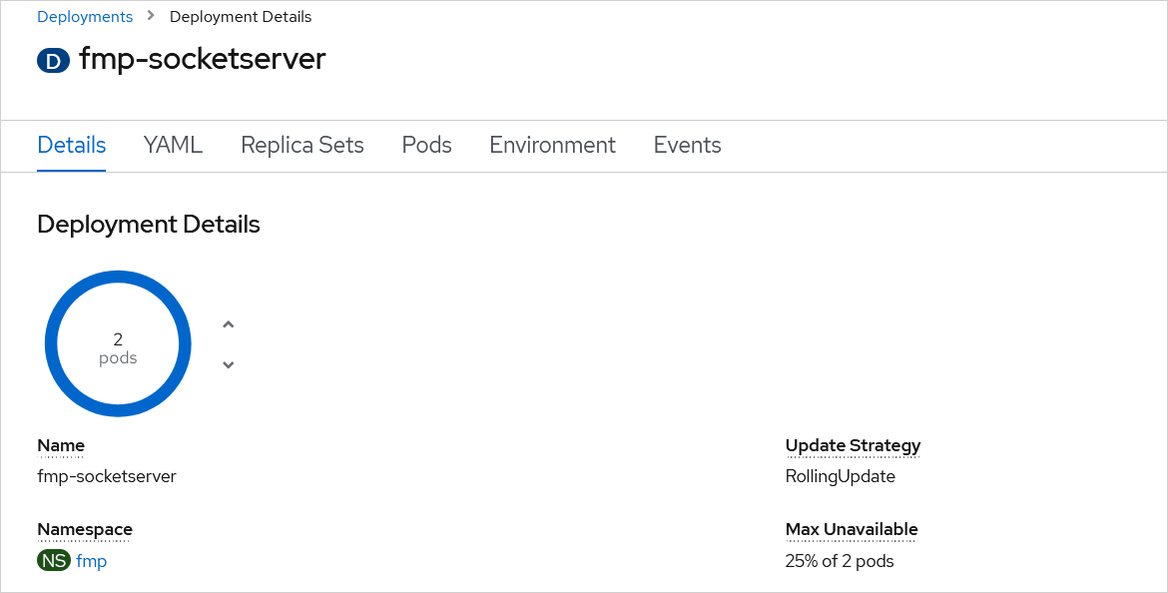
Task: Increase pod count with the up arrow
Action: point(228,324)
